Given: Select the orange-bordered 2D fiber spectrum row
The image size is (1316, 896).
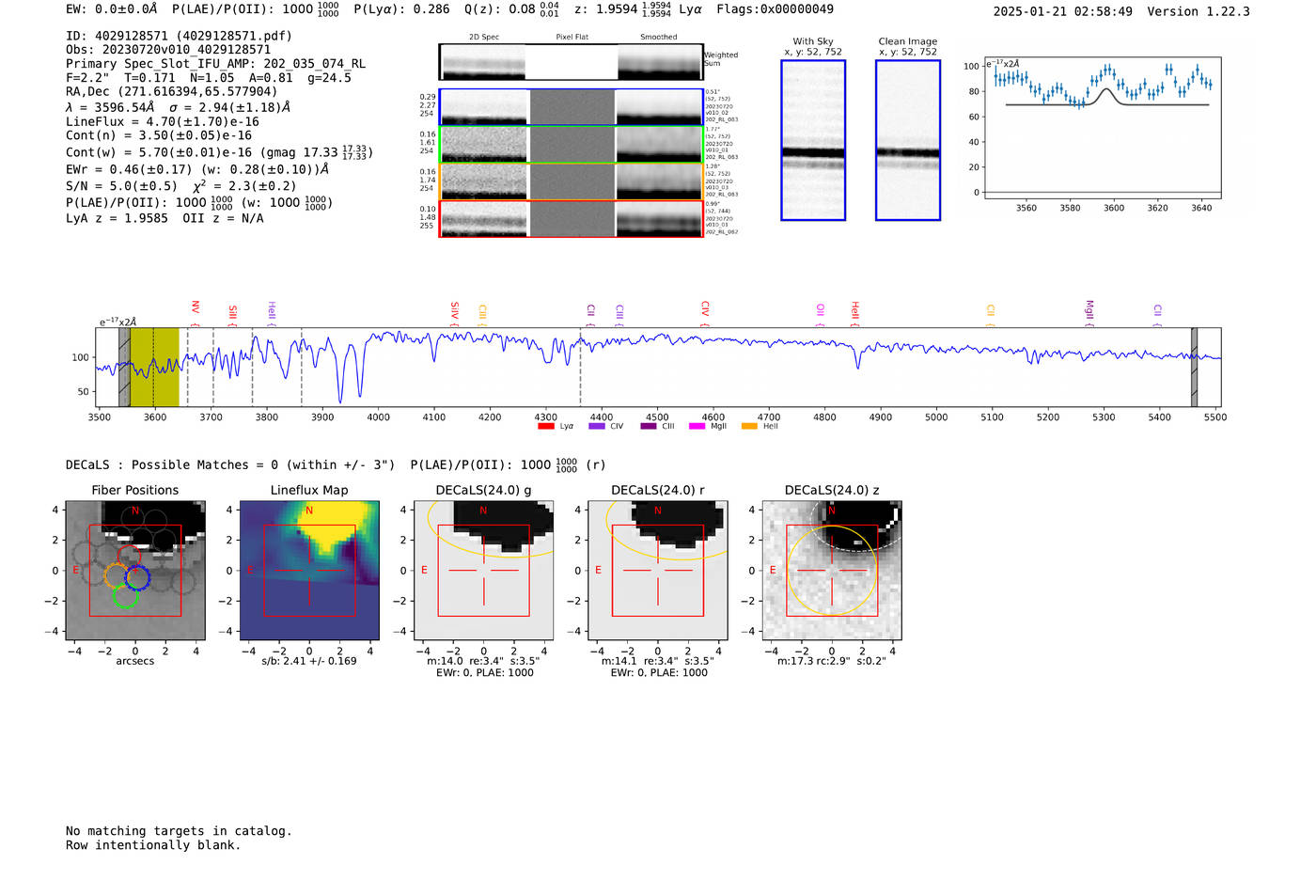Looking at the screenshot, I should (x=572, y=182).
